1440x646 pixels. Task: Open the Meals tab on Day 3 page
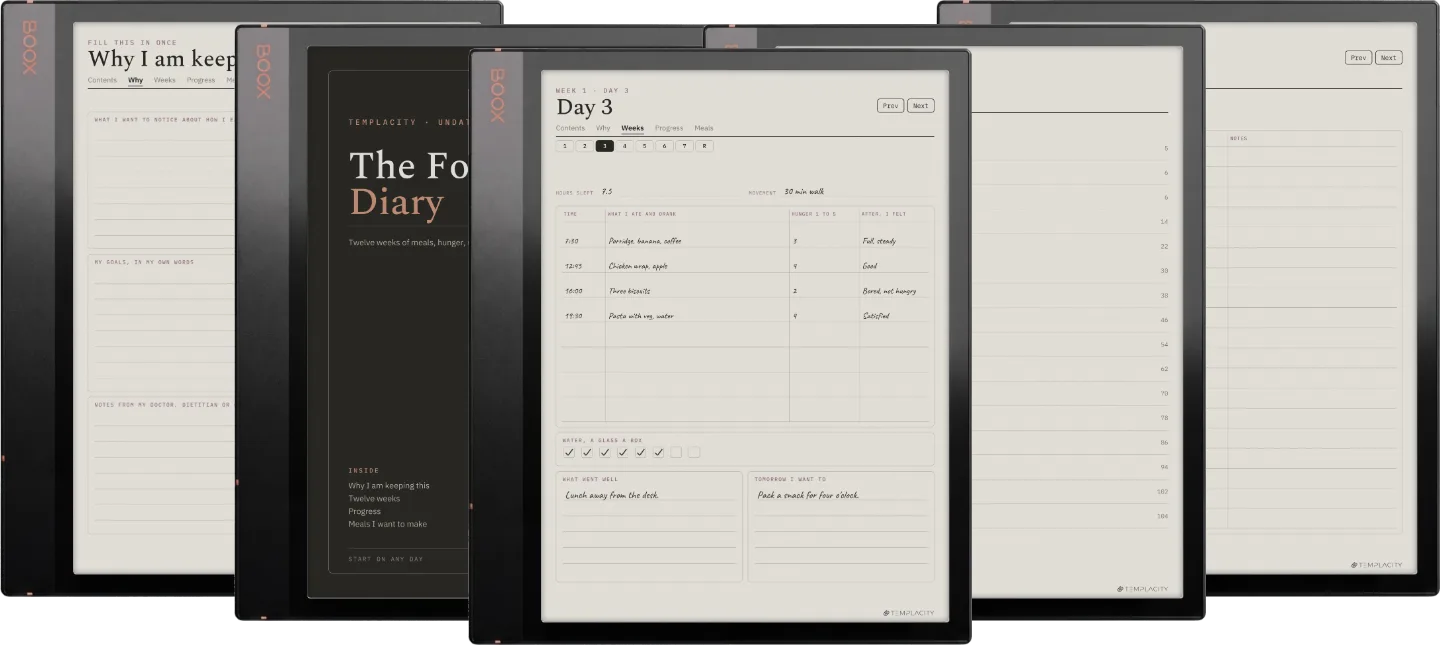[x=704, y=128]
